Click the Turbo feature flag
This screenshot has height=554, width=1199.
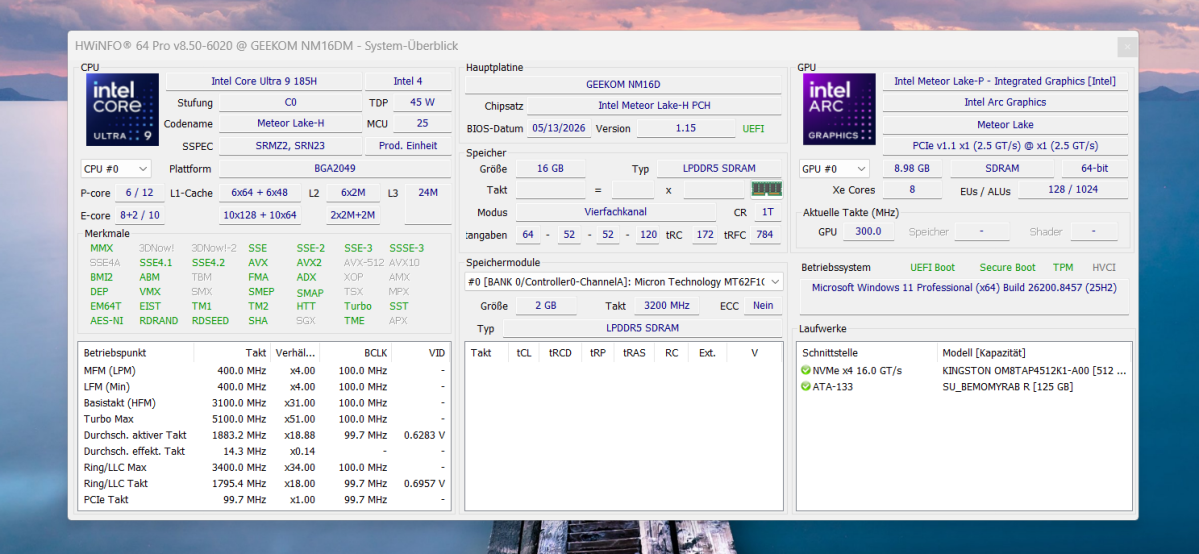[x=357, y=306]
